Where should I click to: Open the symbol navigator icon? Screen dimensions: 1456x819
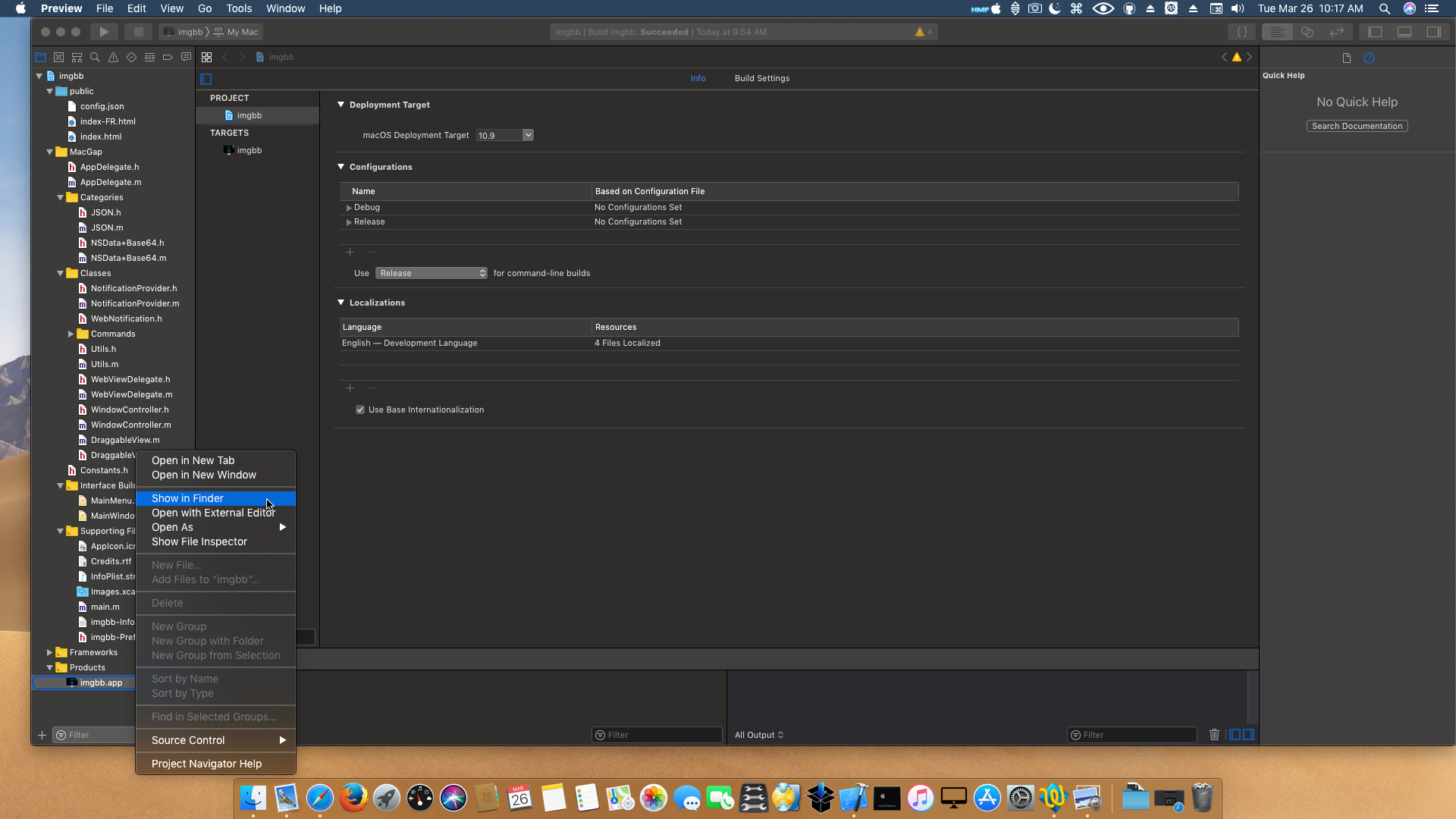tap(77, 57)
